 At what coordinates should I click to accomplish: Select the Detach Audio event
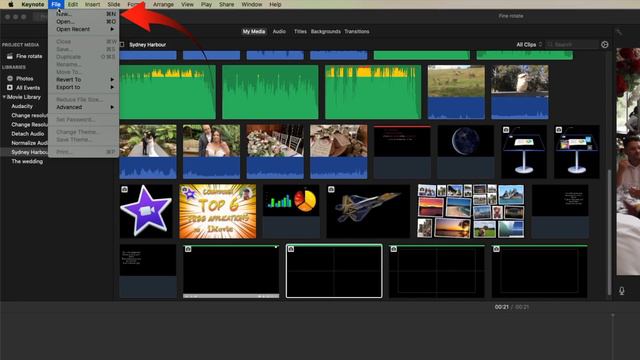pos(28,134)
